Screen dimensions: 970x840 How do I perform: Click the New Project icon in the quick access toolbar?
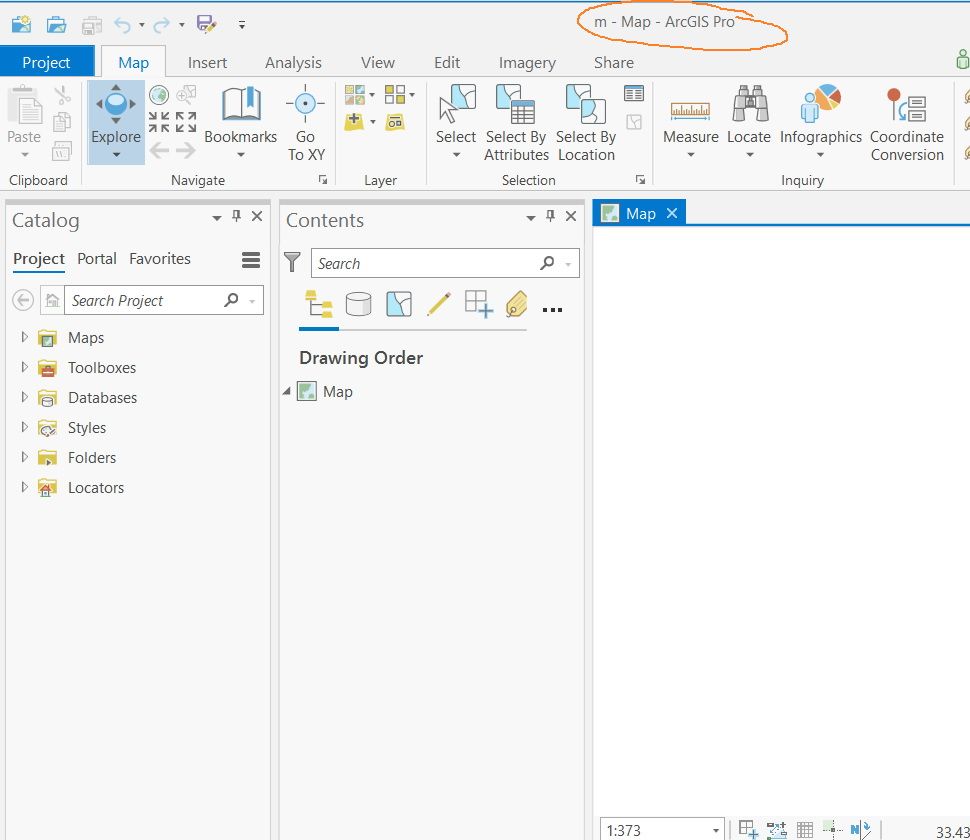pyautogui.click(x=21, y=24)
